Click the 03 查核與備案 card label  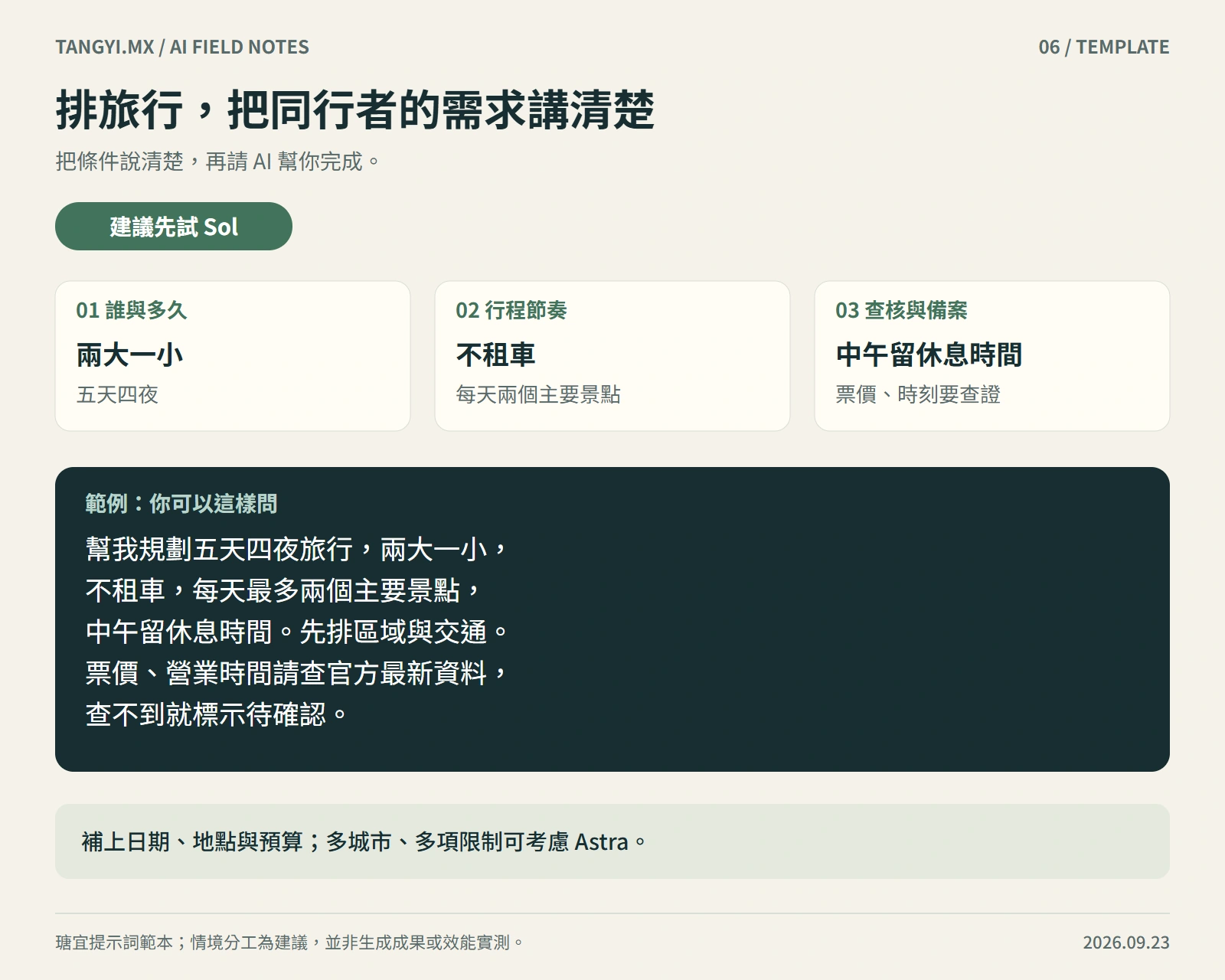tap(901, 310)
